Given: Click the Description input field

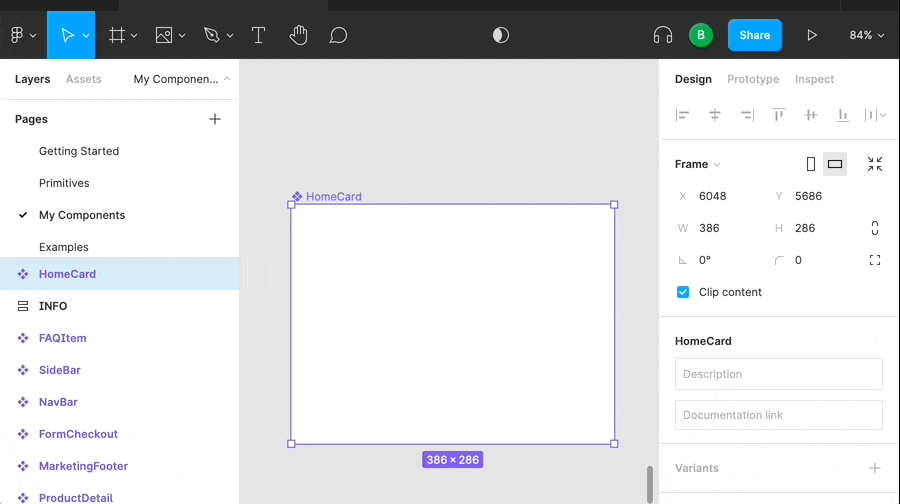Looking at the screenshot, I should pos(778,374).
